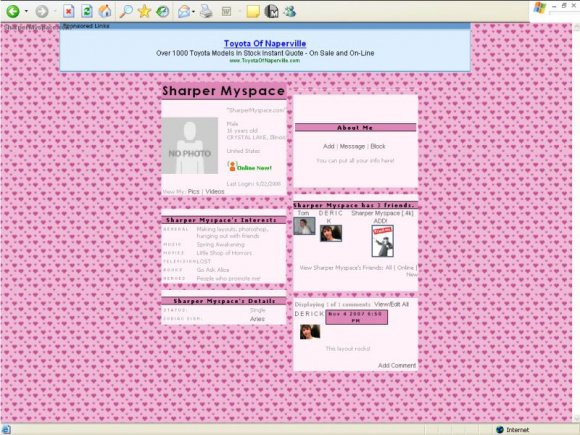
Task: Click the NO PHOTO profile picture placeholder
Action: [190, 146]
